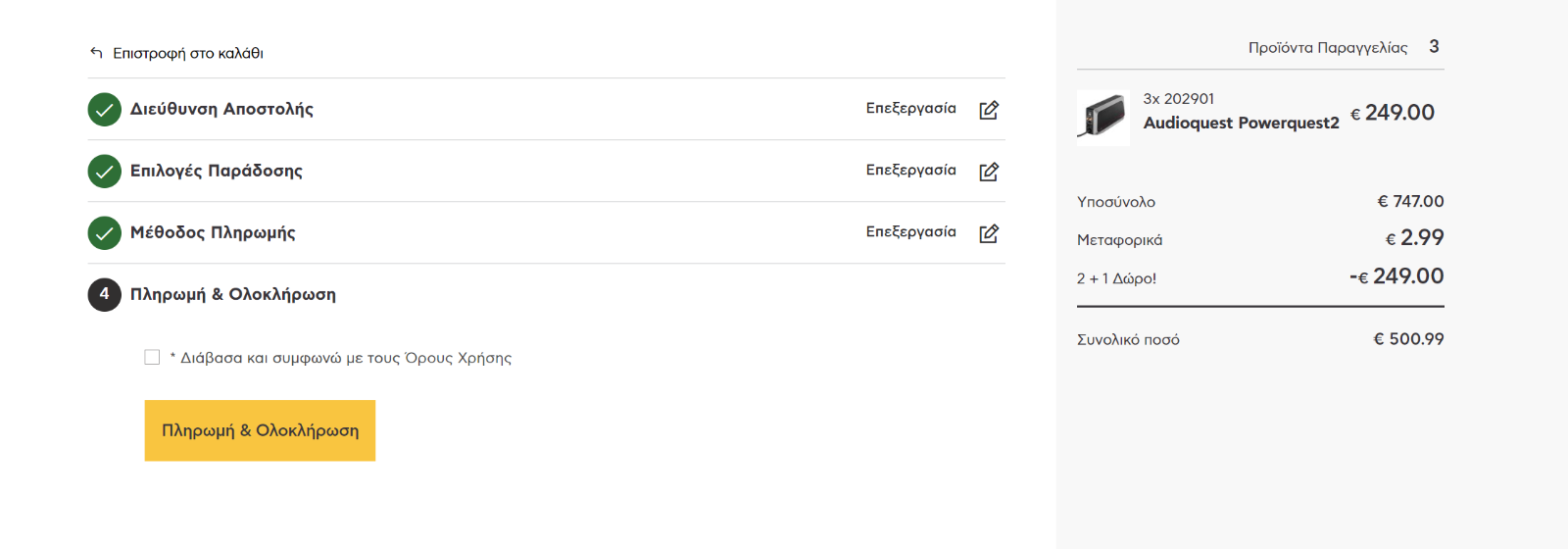The height and width of the screenshot is (549, 1568).
Task: Click Επεξεργασία link for Μέθοδος Πληρωμής
Action: coord(910,232)
